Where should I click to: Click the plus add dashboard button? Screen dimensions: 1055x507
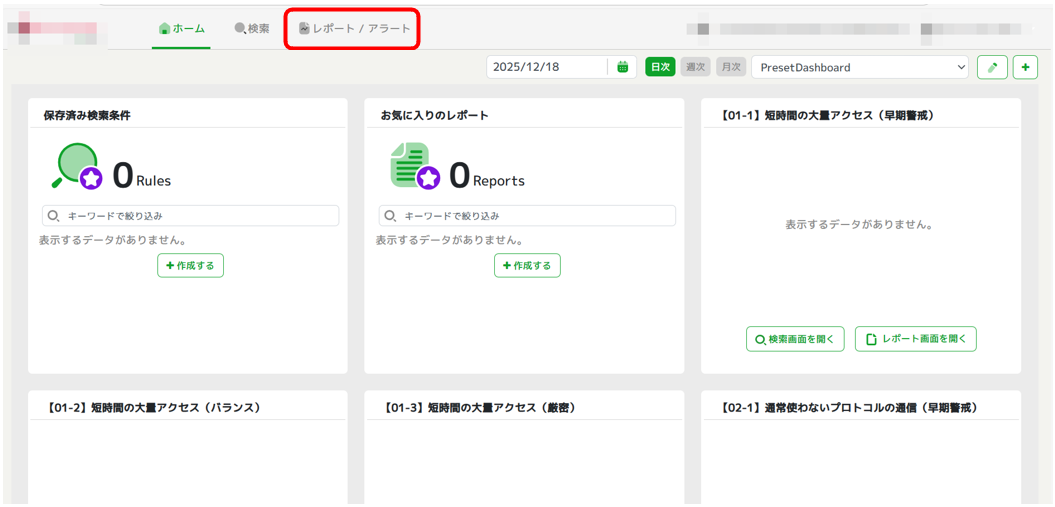point(1025,67)
